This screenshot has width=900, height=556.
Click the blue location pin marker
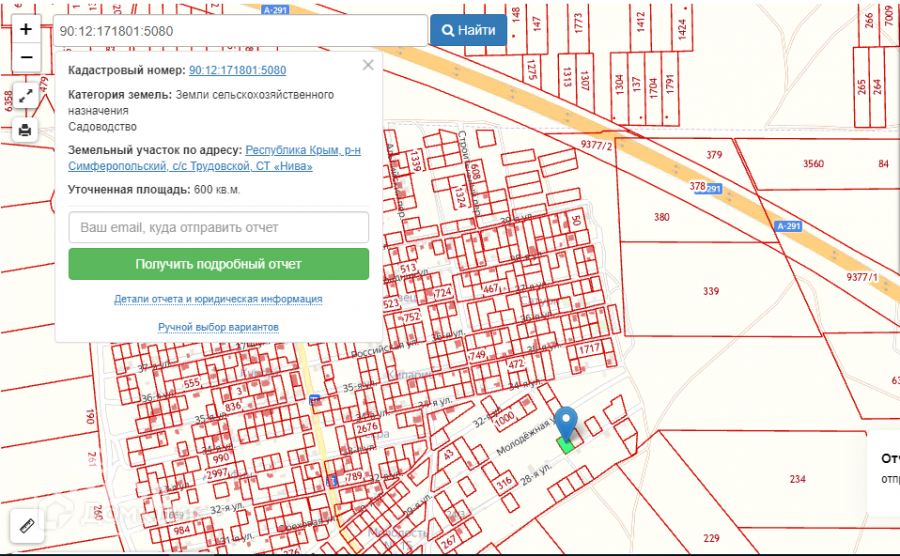tap(566, 424)
